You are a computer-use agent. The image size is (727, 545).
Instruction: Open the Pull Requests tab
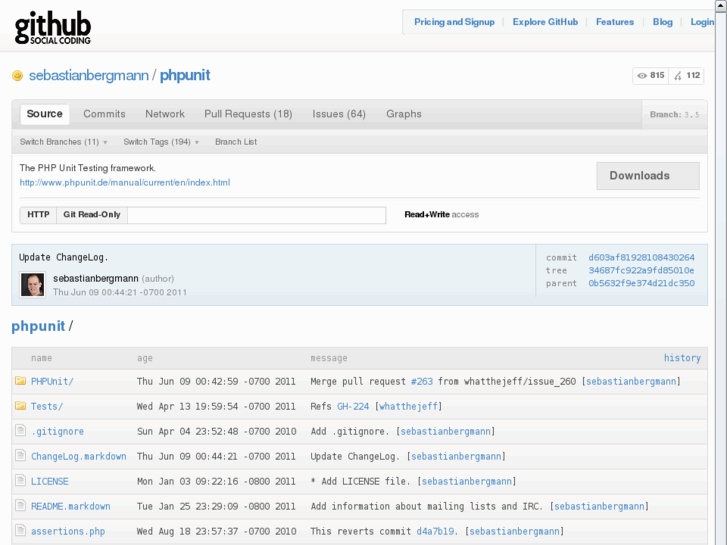[248, 114]
